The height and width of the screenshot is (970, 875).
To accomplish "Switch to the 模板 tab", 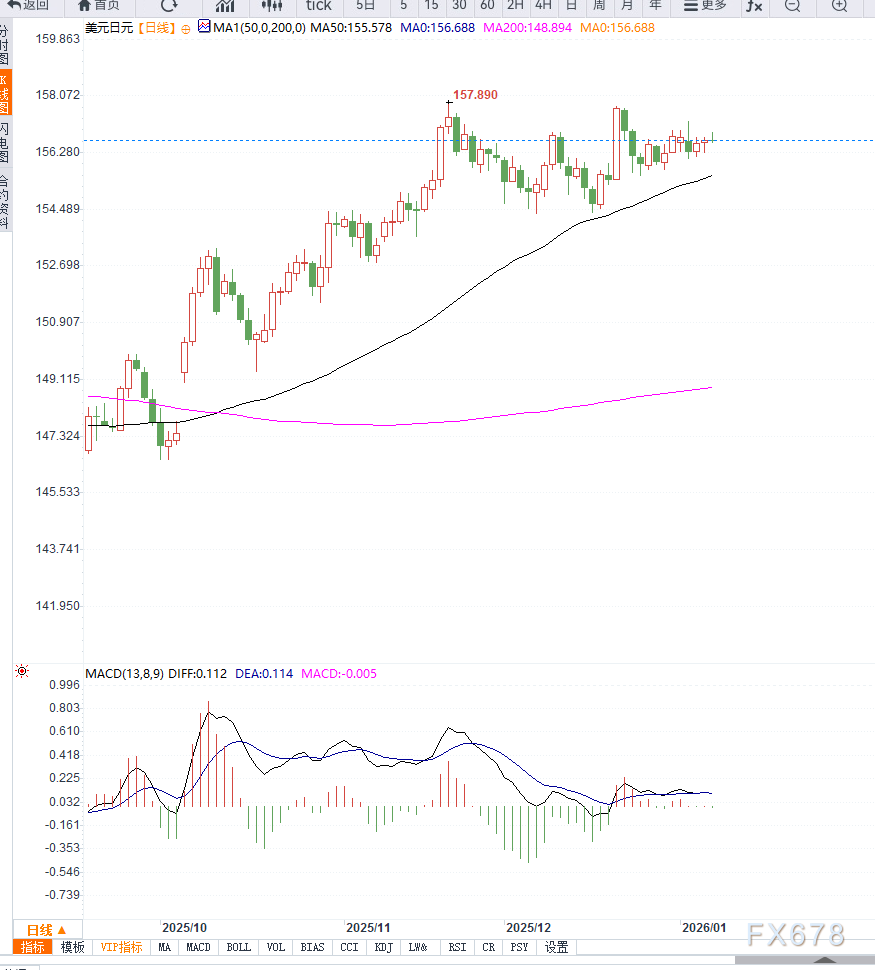I will pos(73,947).
